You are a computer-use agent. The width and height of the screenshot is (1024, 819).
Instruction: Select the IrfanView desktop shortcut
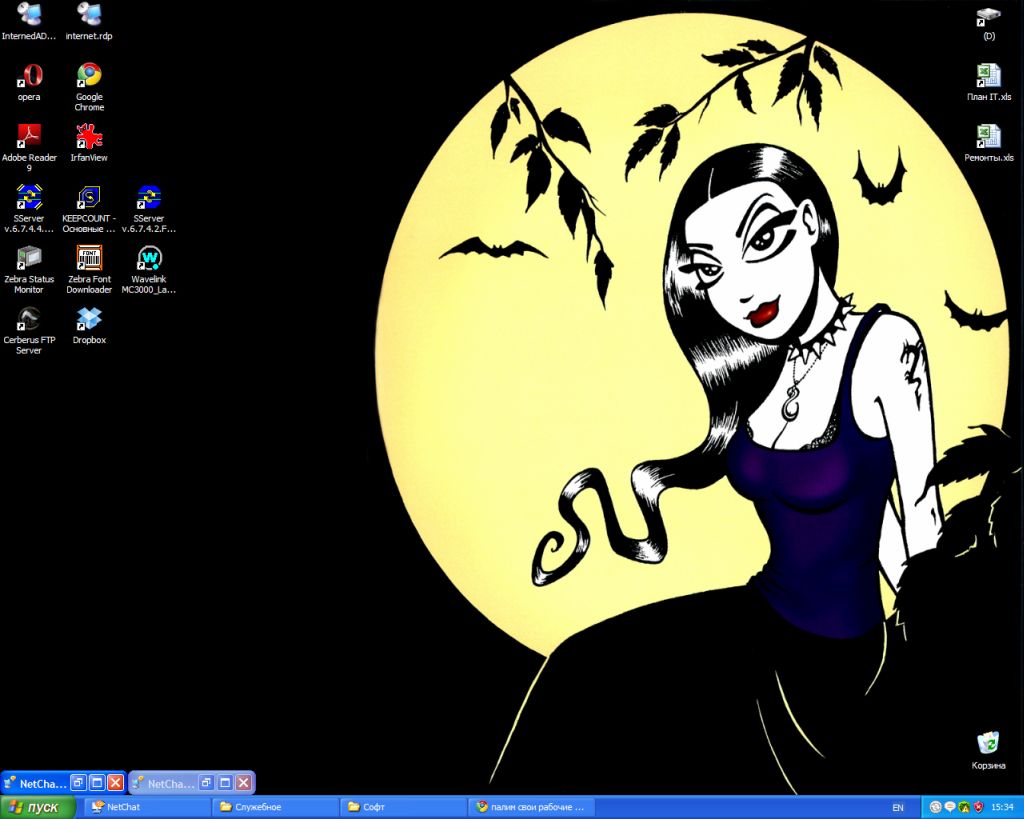pos(89,143)
